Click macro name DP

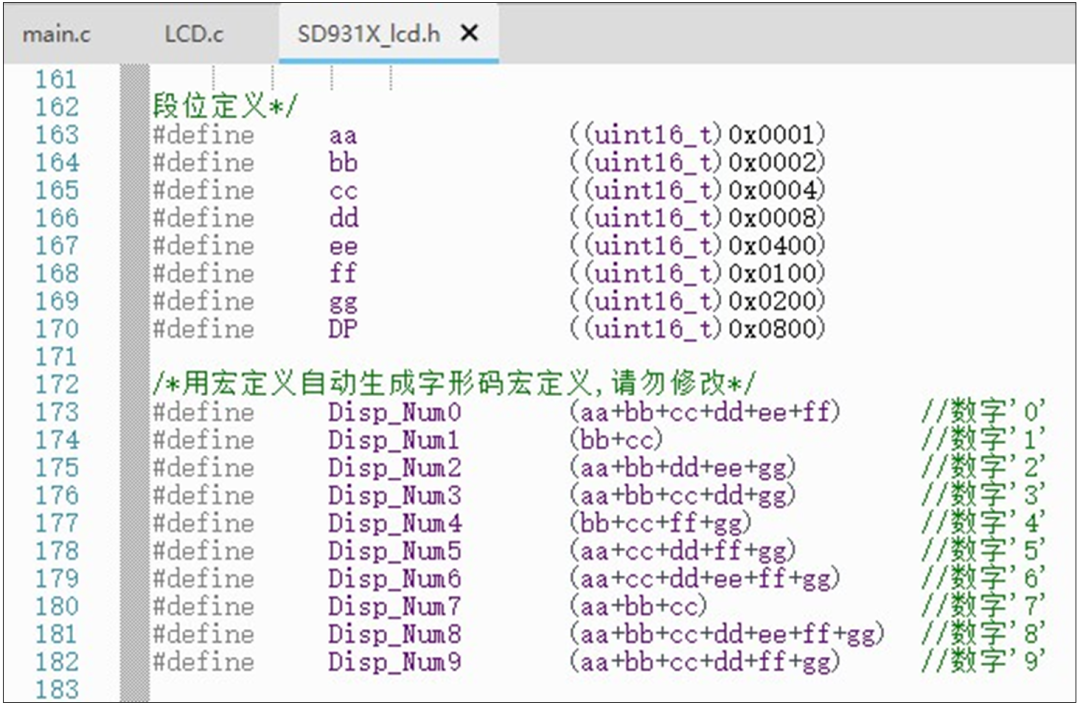343,328
